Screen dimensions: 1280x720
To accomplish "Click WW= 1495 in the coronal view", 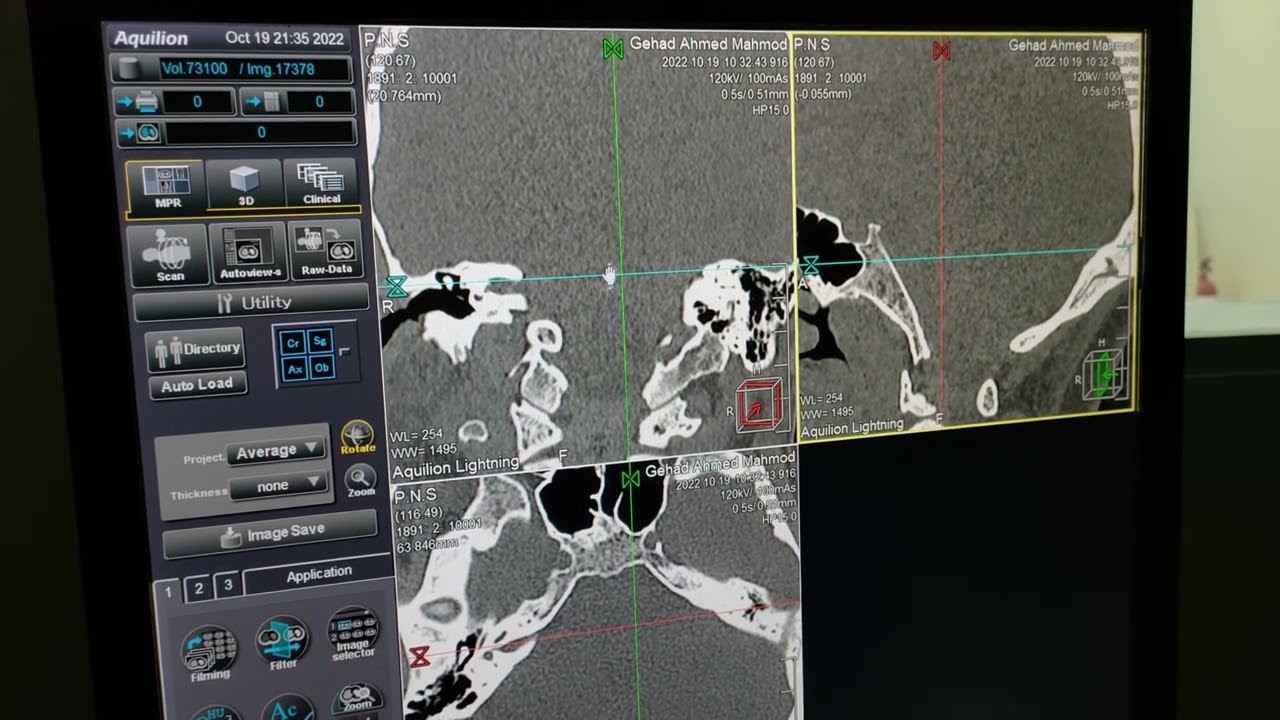I will [425, 450].
